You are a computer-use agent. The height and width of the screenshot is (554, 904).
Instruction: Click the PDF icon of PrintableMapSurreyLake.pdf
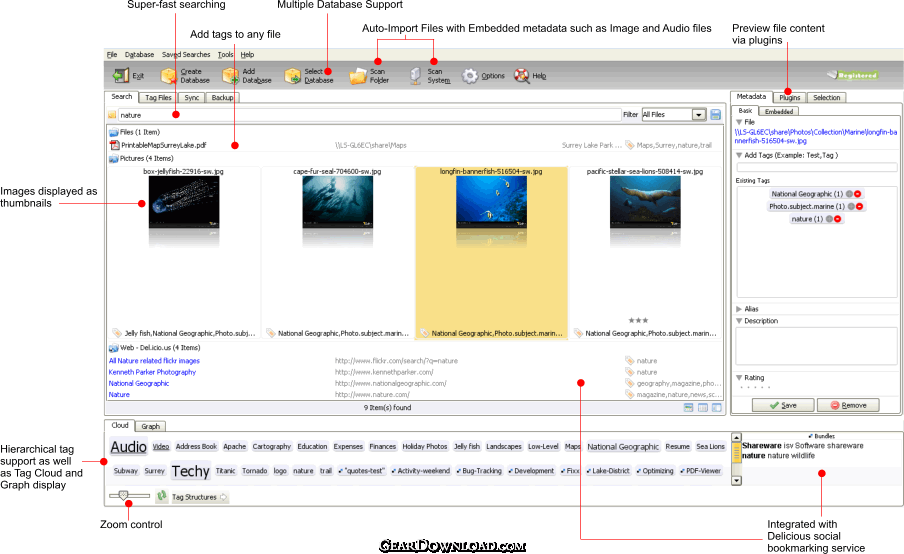(114, 145)
